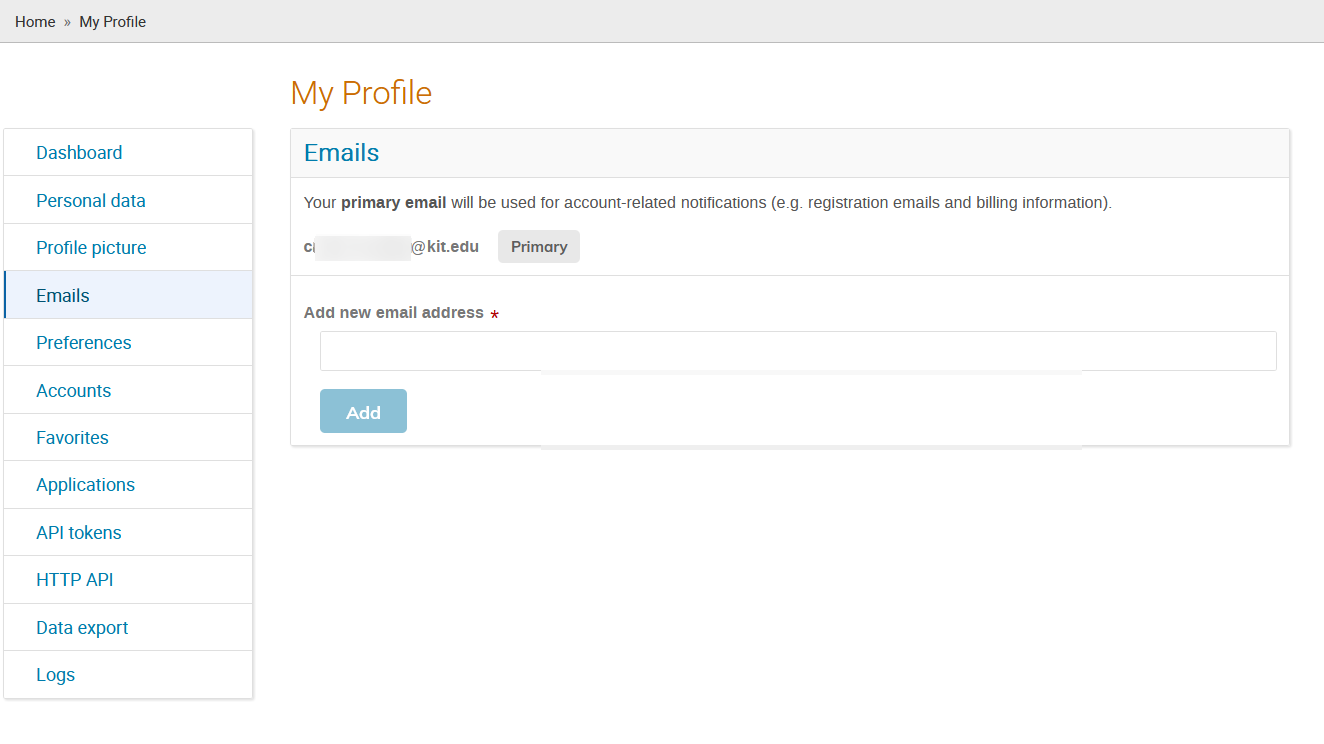1324x744 pixels.
Task: Go to the Applications page
Action: [128, 485]
